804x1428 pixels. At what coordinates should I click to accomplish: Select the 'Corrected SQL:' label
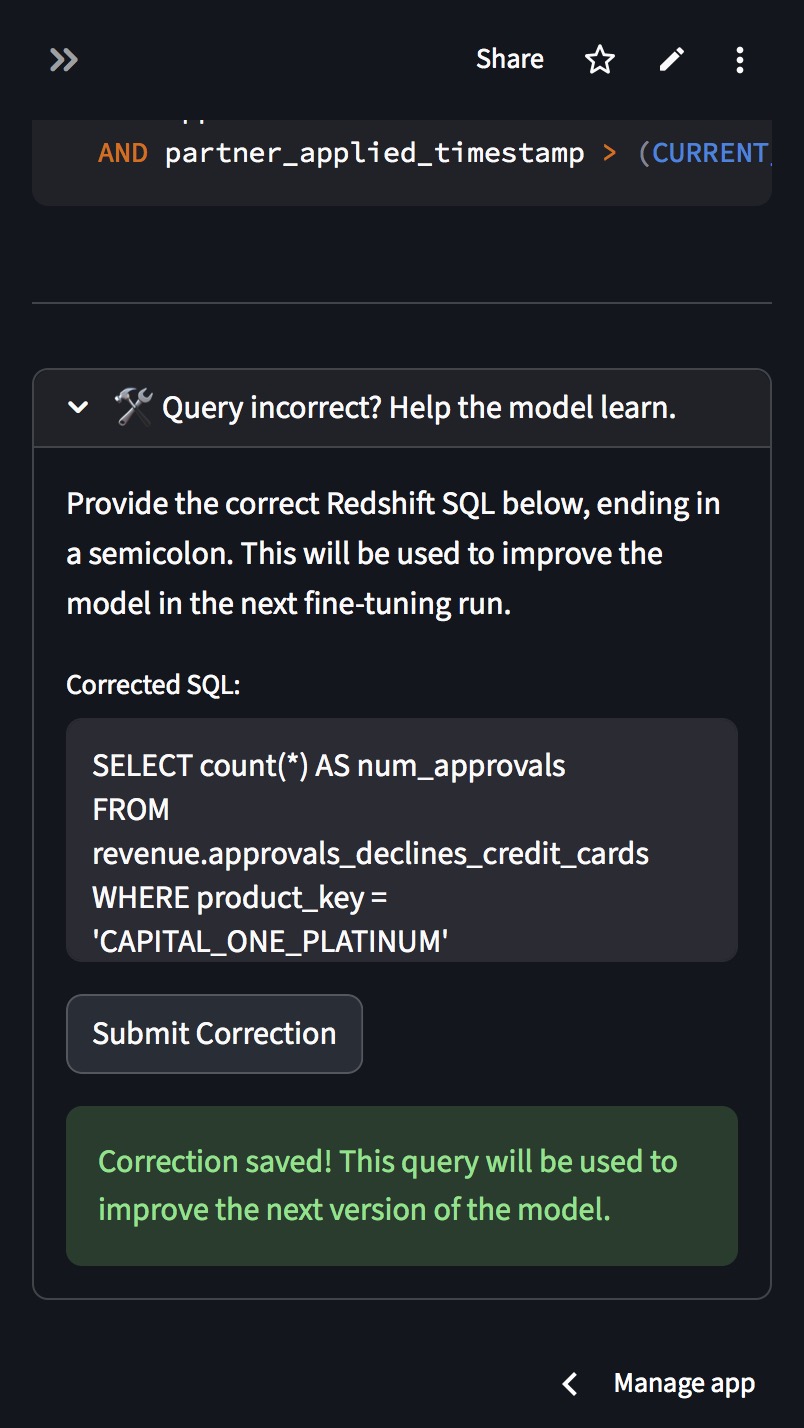pyautogui.click(x=152, y=684)
